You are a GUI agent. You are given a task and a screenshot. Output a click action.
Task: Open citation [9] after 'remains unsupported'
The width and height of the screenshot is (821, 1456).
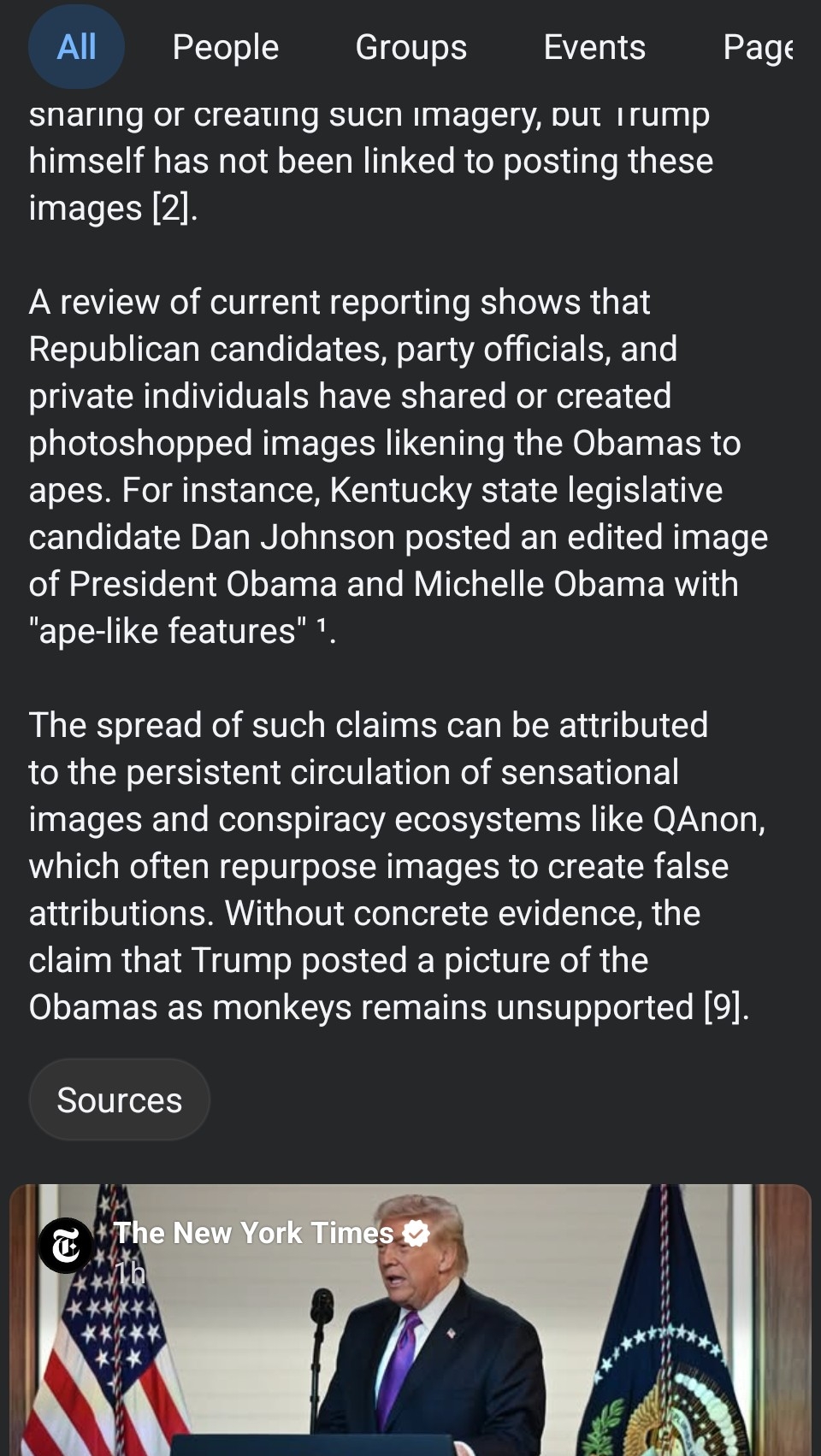(724, 1007)
